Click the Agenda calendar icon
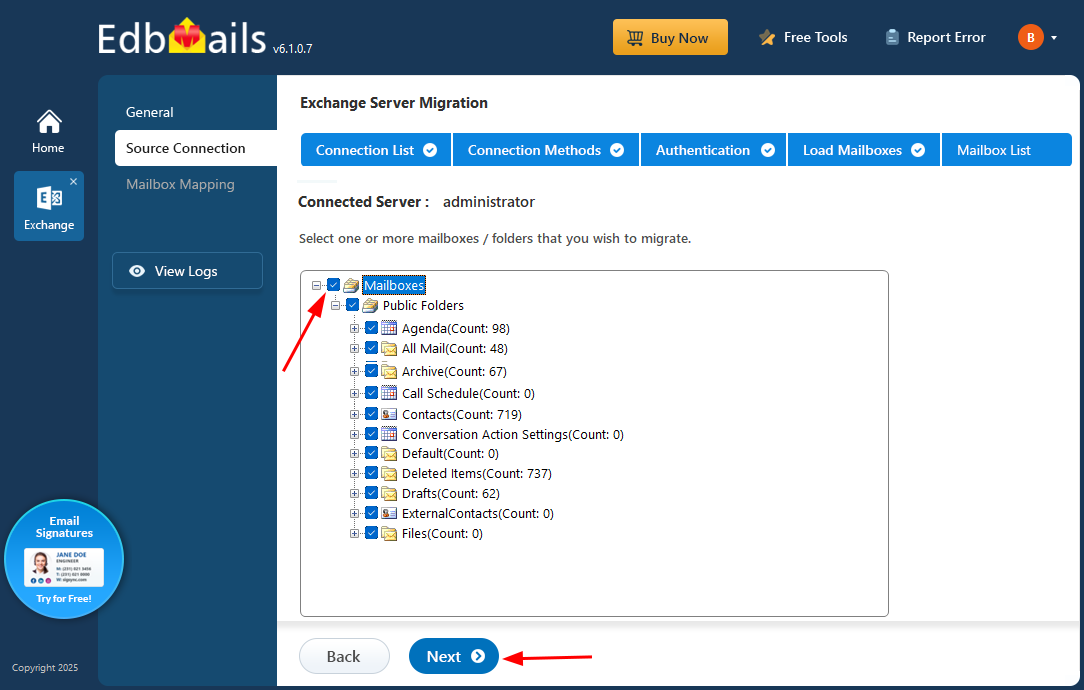This screenshot has height=690, width=1084. [x=389, y=328]
